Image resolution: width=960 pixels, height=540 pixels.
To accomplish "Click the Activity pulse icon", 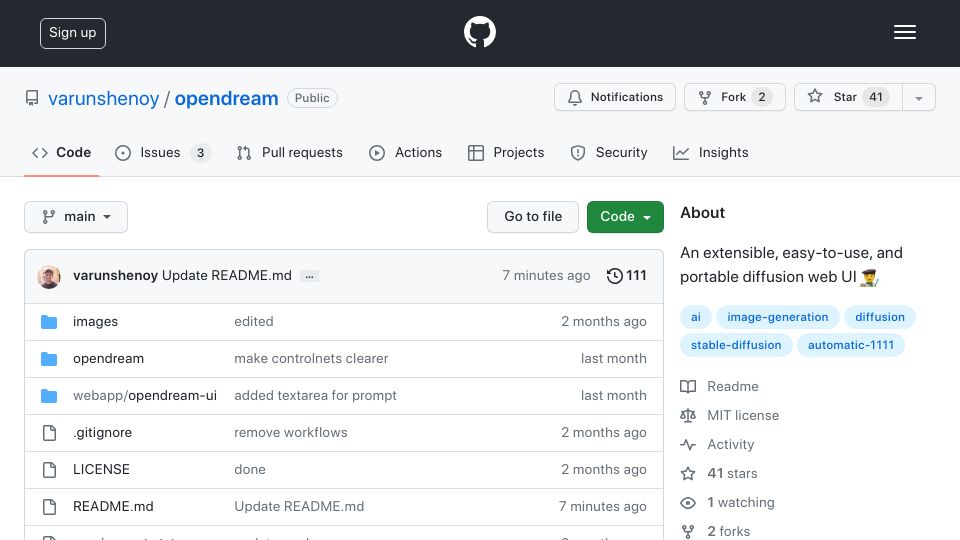I will coord(688,444).
